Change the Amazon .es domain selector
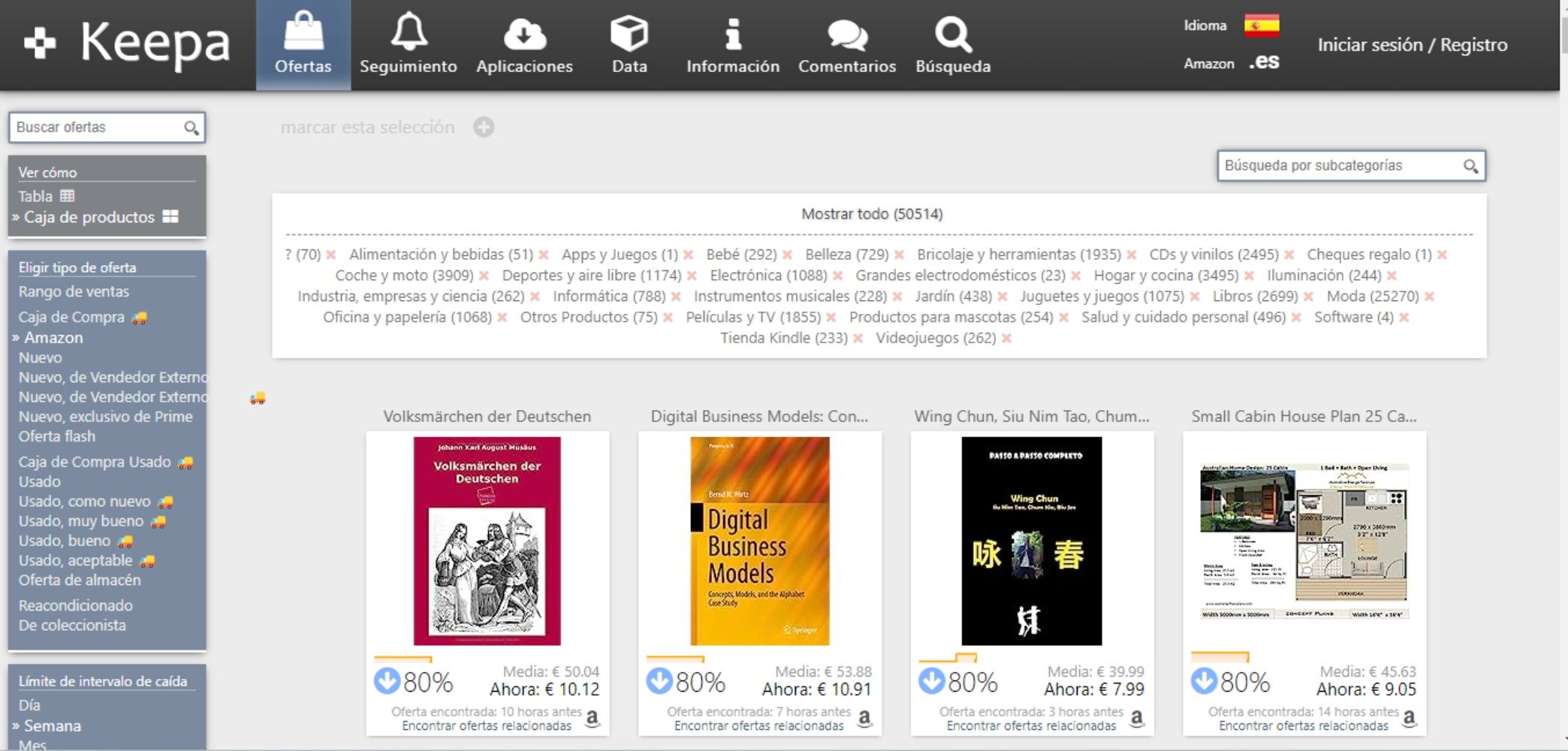1568x751 pixels. click(1264, 63)
